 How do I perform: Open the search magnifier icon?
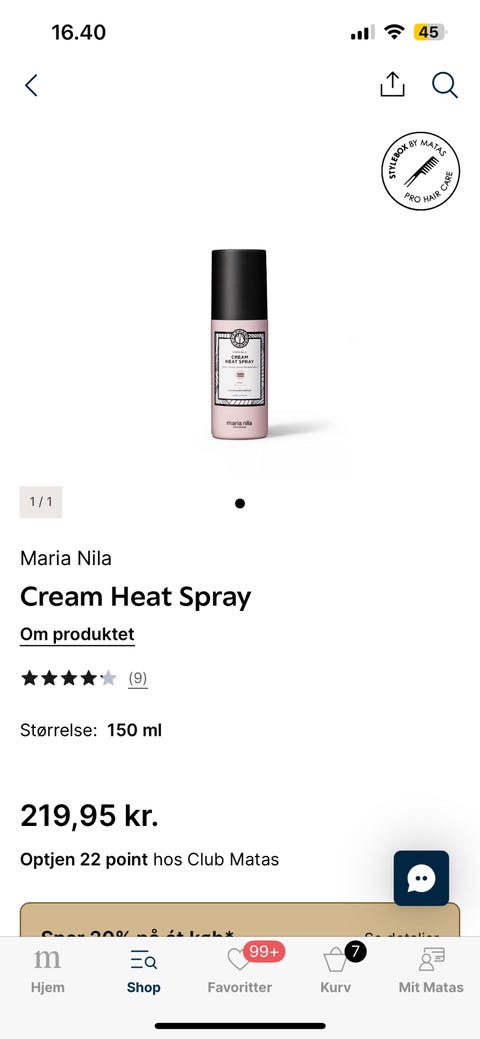pyautogui.click(x=444, y=85)
